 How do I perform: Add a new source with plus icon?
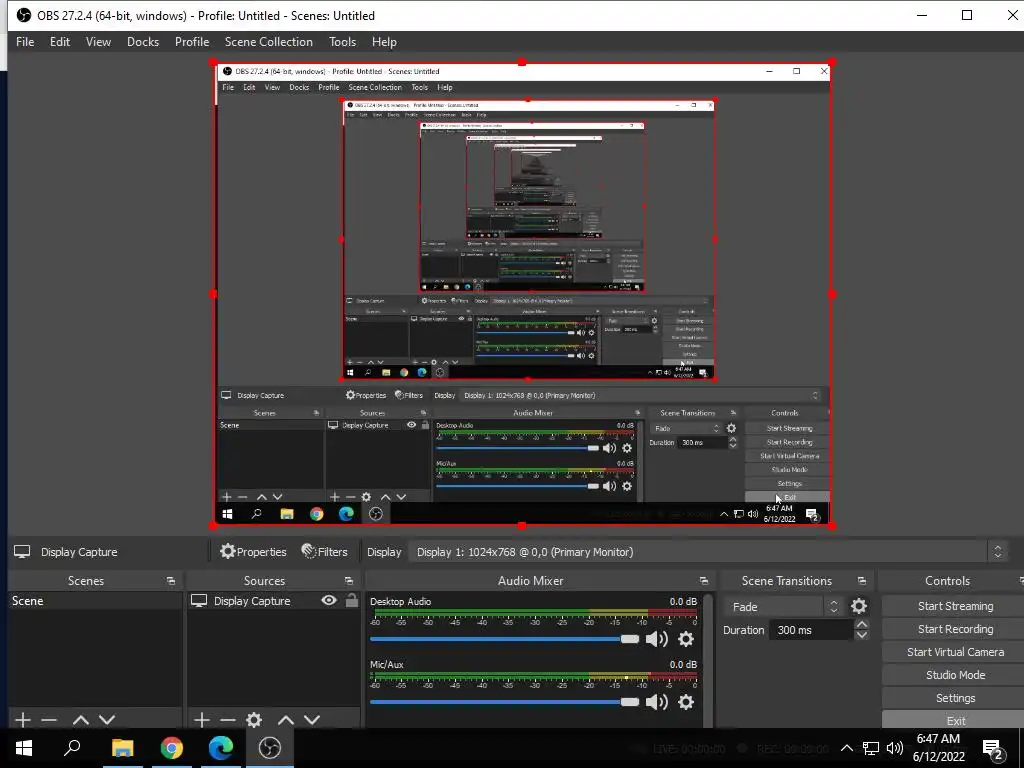(x=202, y=720)
